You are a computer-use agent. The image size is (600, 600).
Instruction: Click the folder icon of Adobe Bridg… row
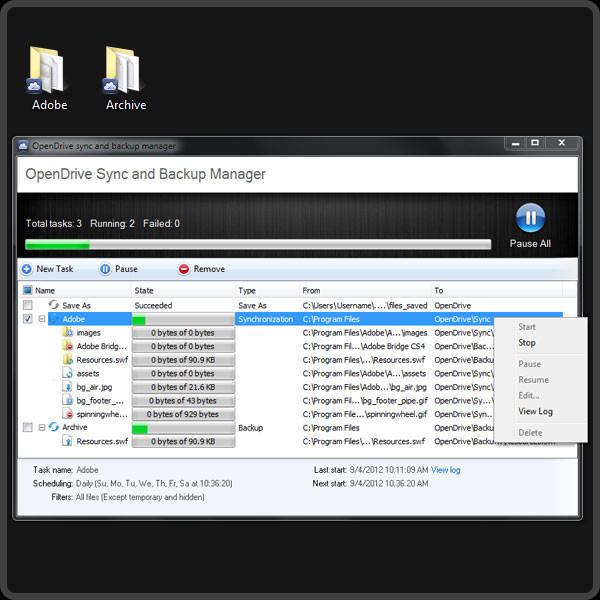pyautogui.click(x=67, y=346)
